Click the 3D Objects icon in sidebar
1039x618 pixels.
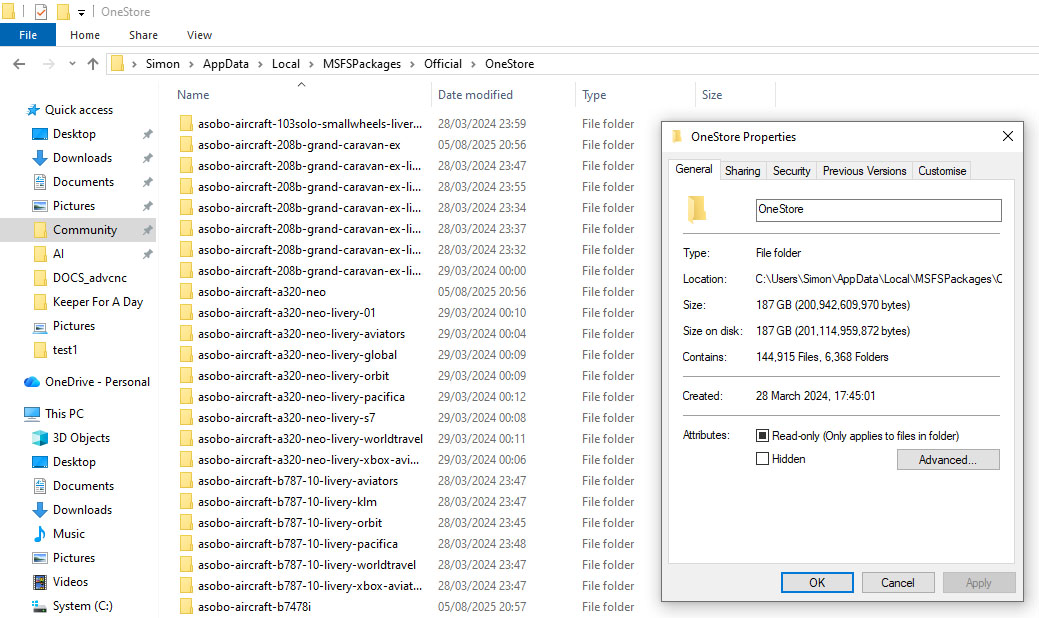(40, 438)
